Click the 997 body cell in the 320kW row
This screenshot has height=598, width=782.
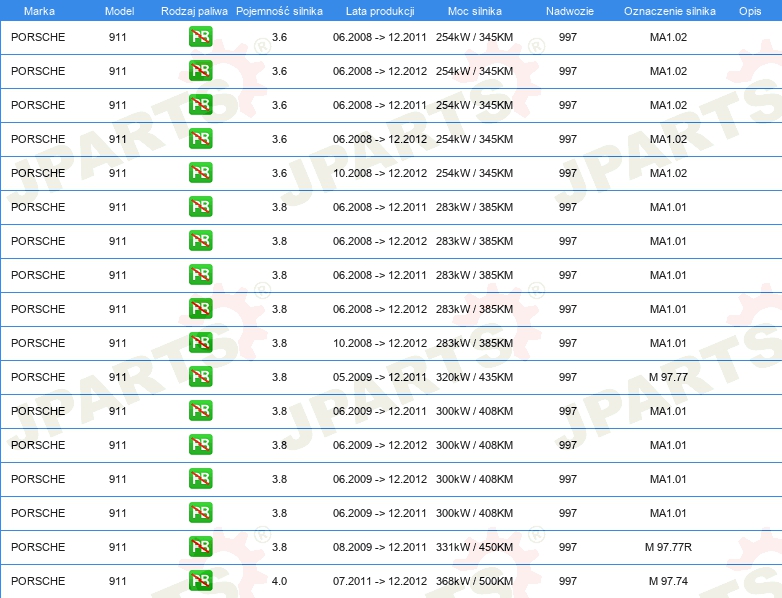(568, 377)
